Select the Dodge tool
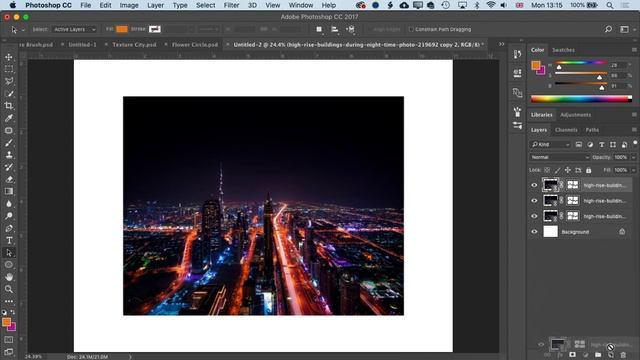The width and height of the screenshot is (640, 360). click(9, 216)
